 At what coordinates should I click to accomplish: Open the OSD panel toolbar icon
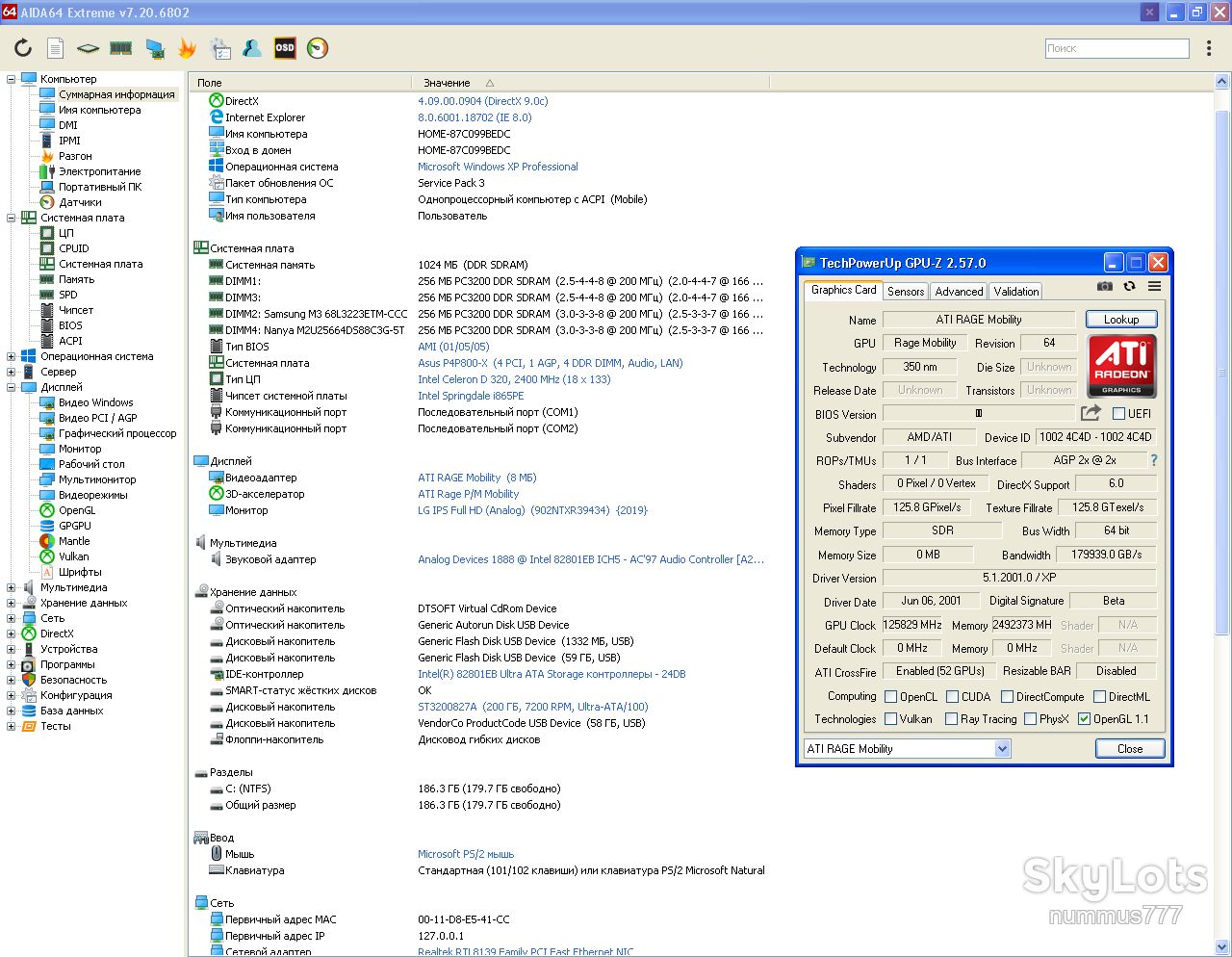click(x=285, y=47)
